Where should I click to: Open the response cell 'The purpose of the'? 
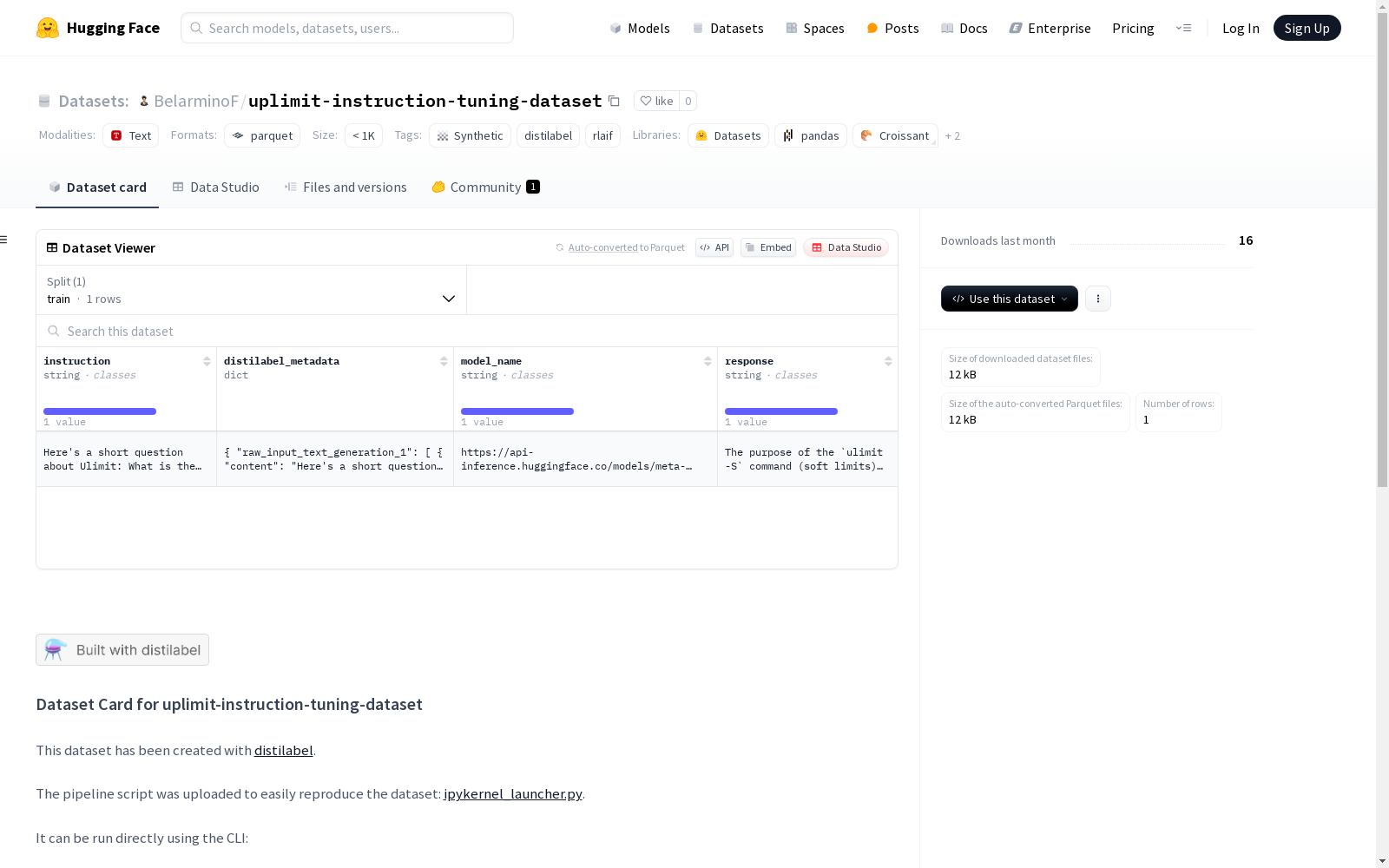coord(807,459)
